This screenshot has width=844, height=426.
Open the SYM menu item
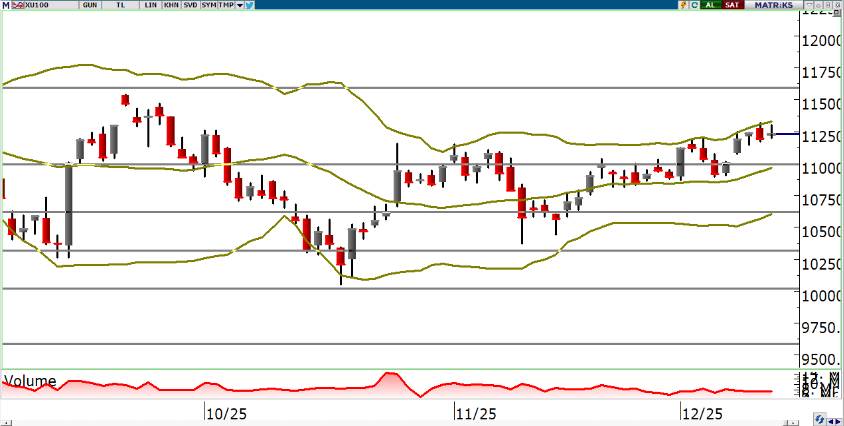(209, 5)
